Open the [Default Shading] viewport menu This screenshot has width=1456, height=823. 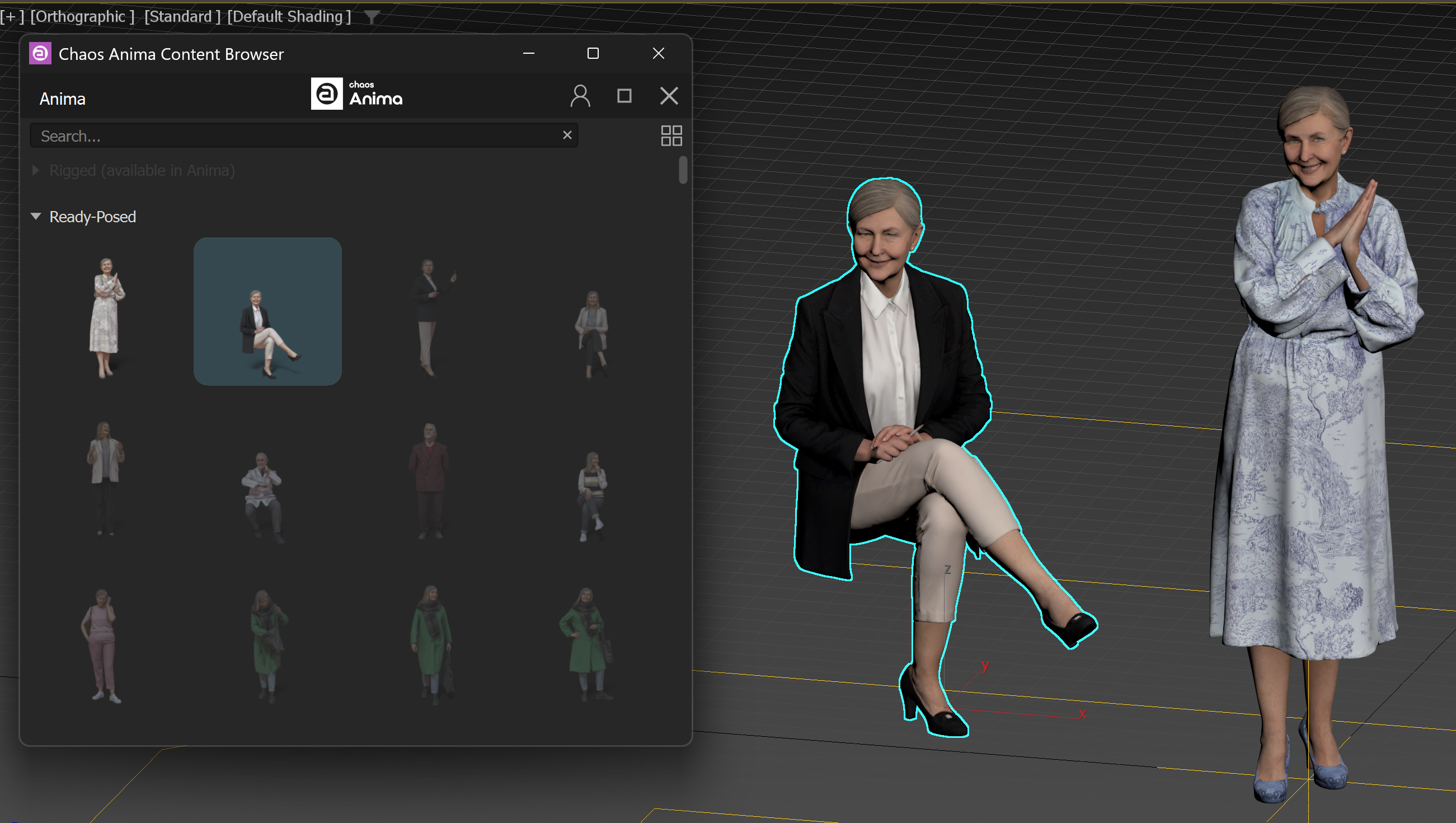pos(289,16)
